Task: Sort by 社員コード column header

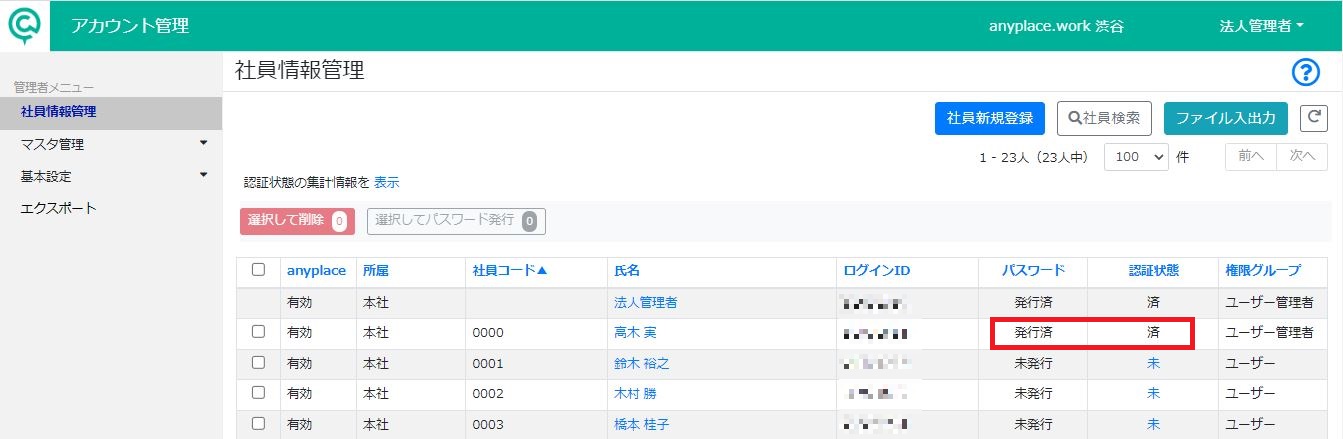Action: (510, 270)
